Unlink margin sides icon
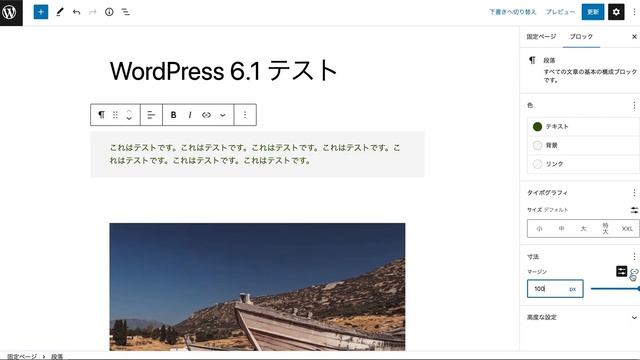 click(634, 272)
